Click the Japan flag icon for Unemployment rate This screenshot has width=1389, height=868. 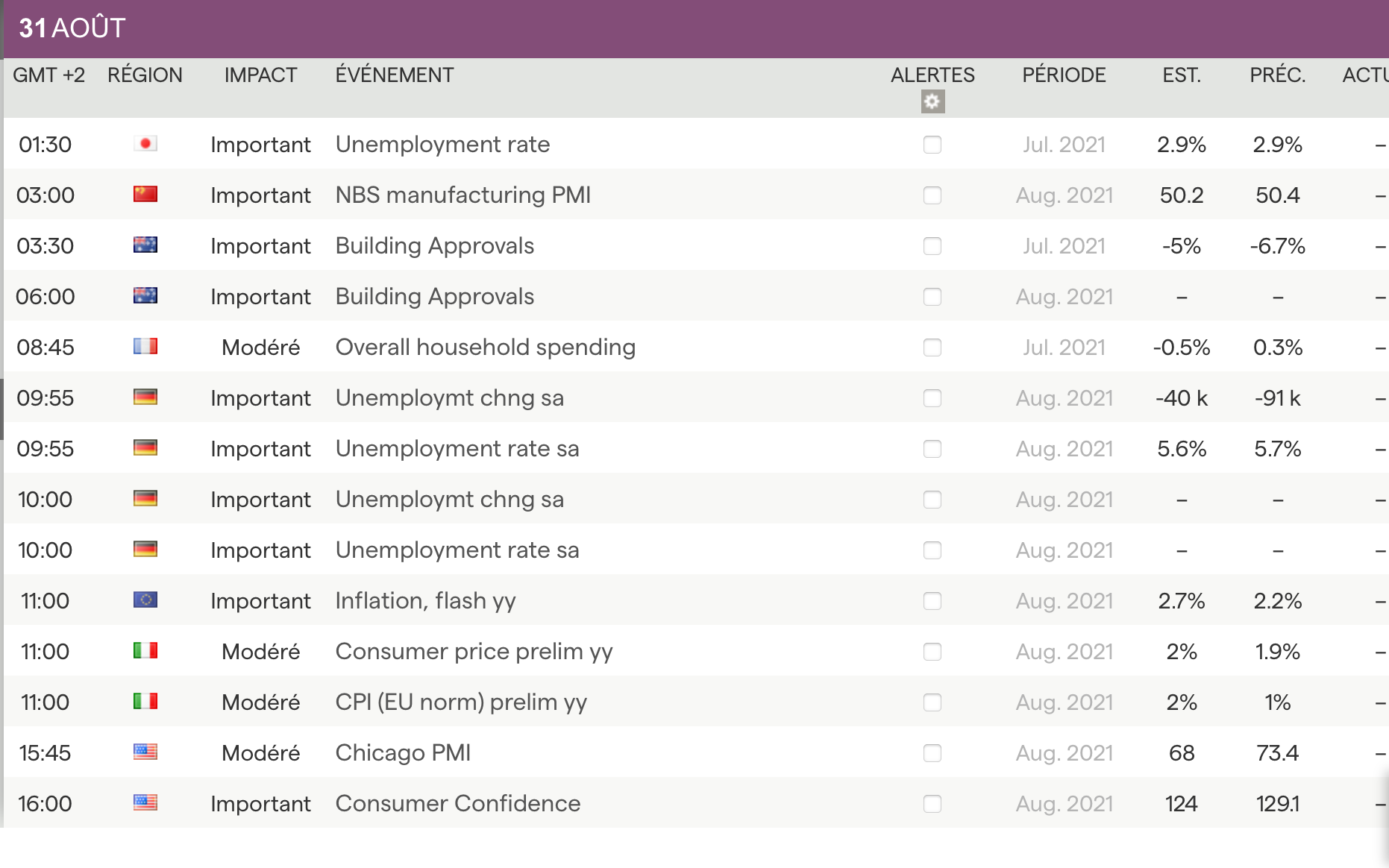(x=145, y=144)
